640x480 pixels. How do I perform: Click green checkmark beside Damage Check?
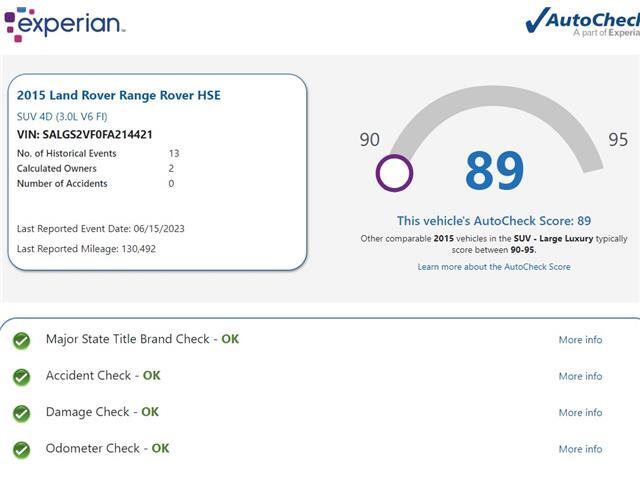[22, 413]
